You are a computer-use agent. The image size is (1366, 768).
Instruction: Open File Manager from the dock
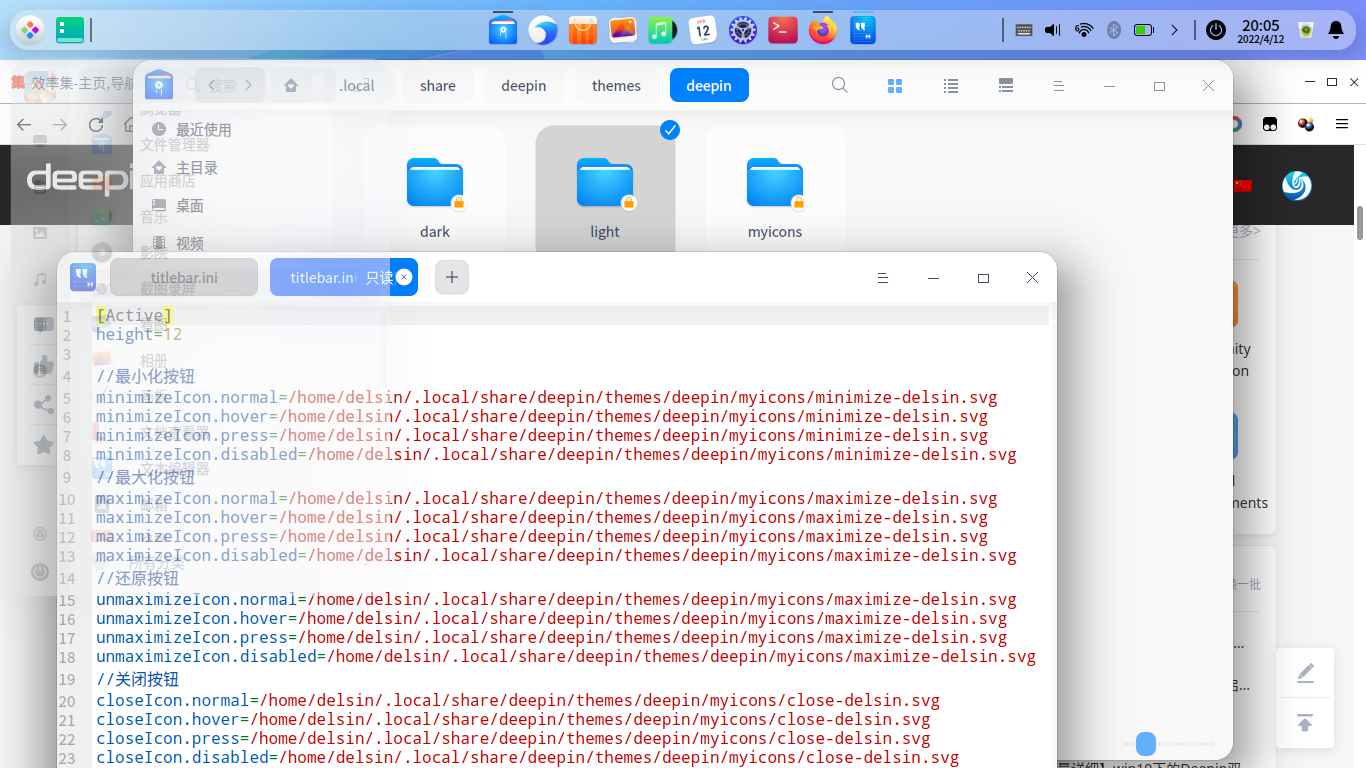click(x=503, y=30)
